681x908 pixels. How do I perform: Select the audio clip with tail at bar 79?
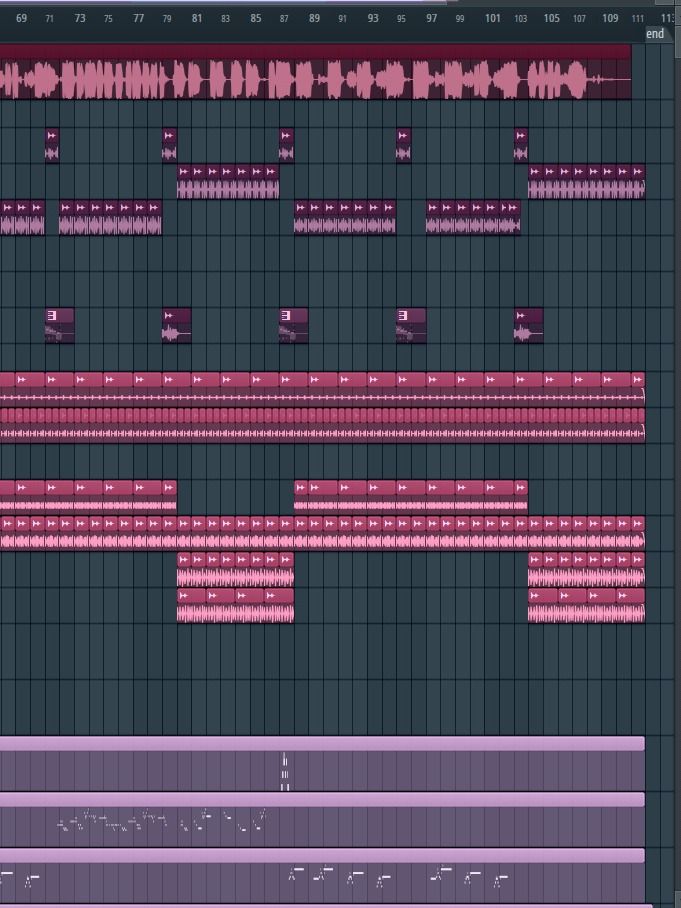[x=177, y=325]
